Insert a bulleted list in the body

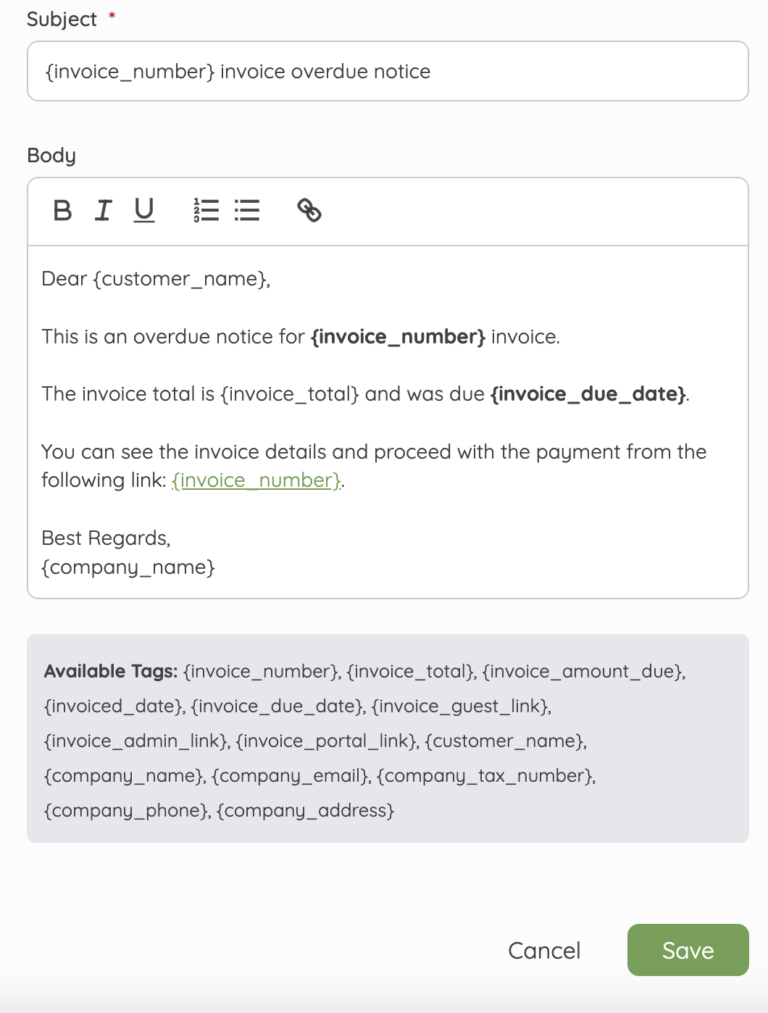point(247,210)
